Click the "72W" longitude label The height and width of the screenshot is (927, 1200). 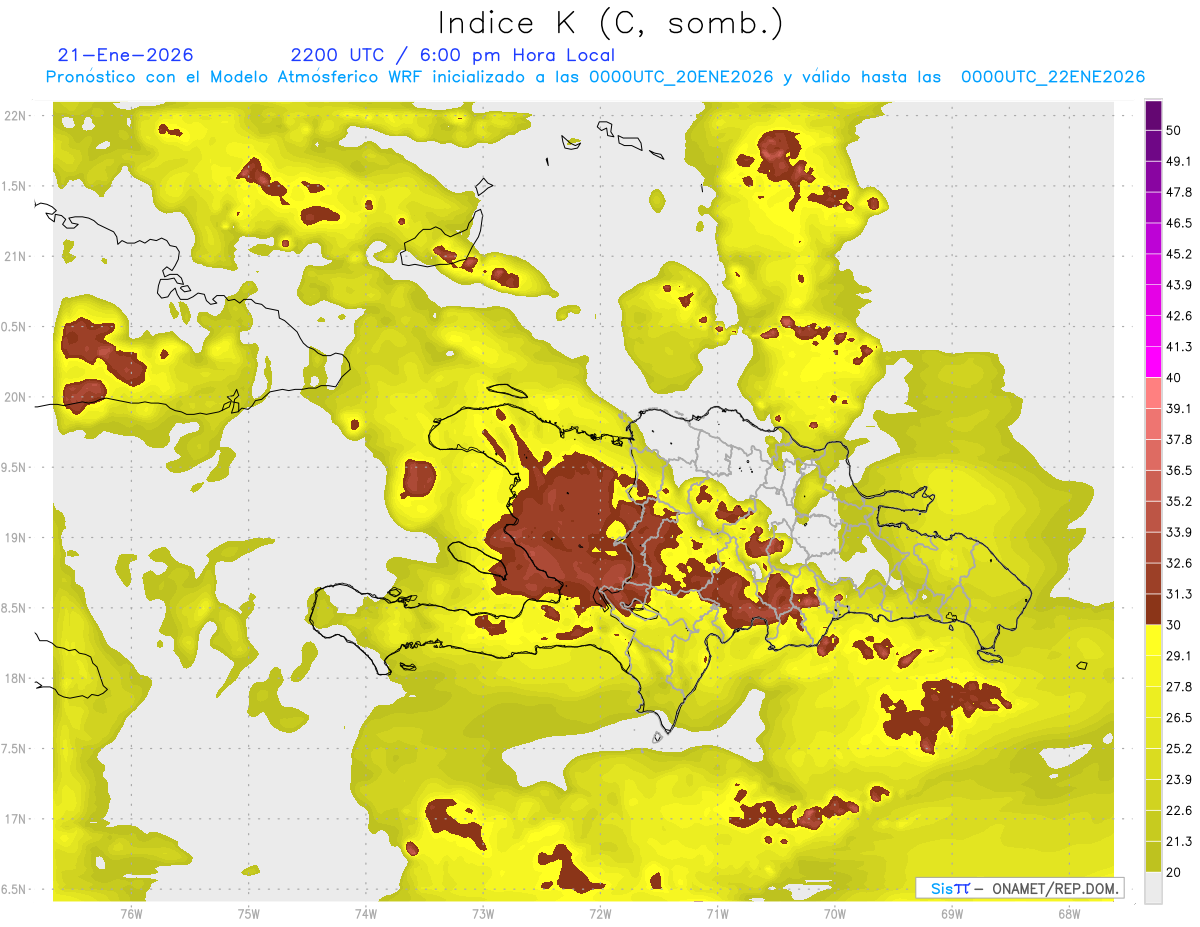pyautogui.click(x=600, y=912)
